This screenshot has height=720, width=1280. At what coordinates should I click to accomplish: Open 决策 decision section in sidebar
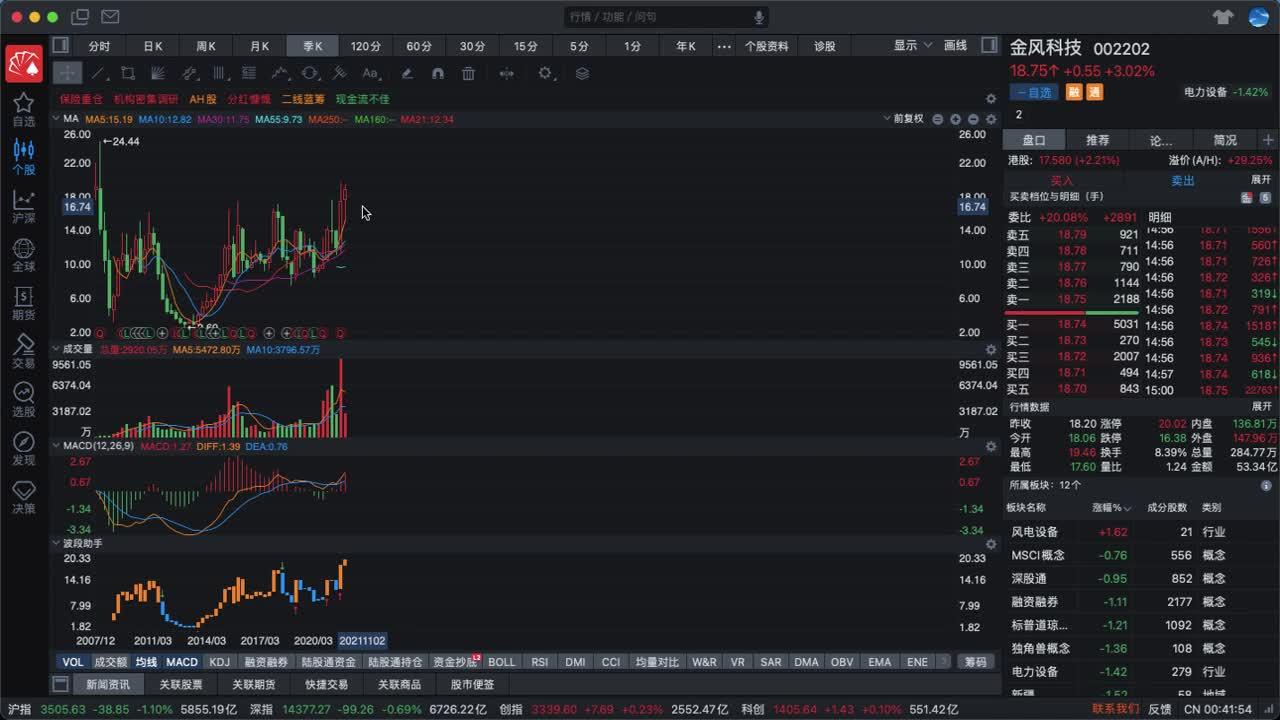click(23, 496)
